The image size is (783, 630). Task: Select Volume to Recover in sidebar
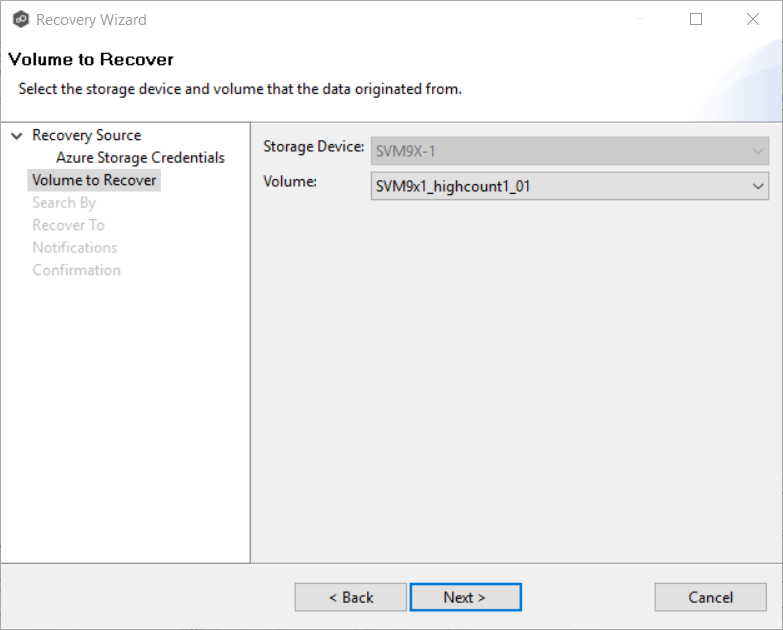pos(94,180)
